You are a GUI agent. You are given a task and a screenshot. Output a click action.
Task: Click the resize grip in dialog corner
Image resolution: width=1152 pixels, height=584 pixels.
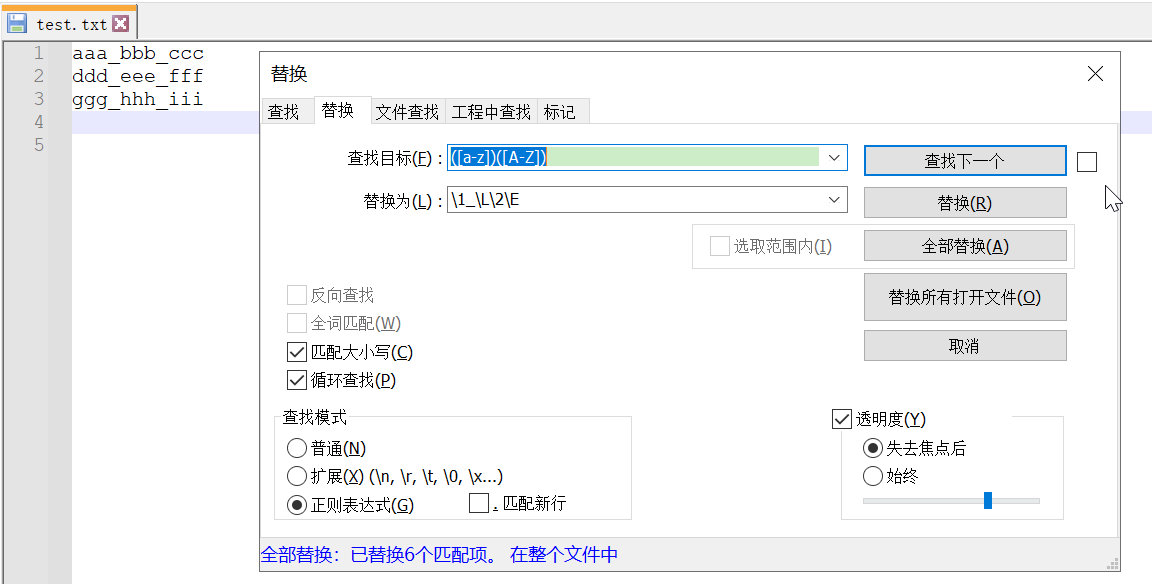(x=1111, y=562)
